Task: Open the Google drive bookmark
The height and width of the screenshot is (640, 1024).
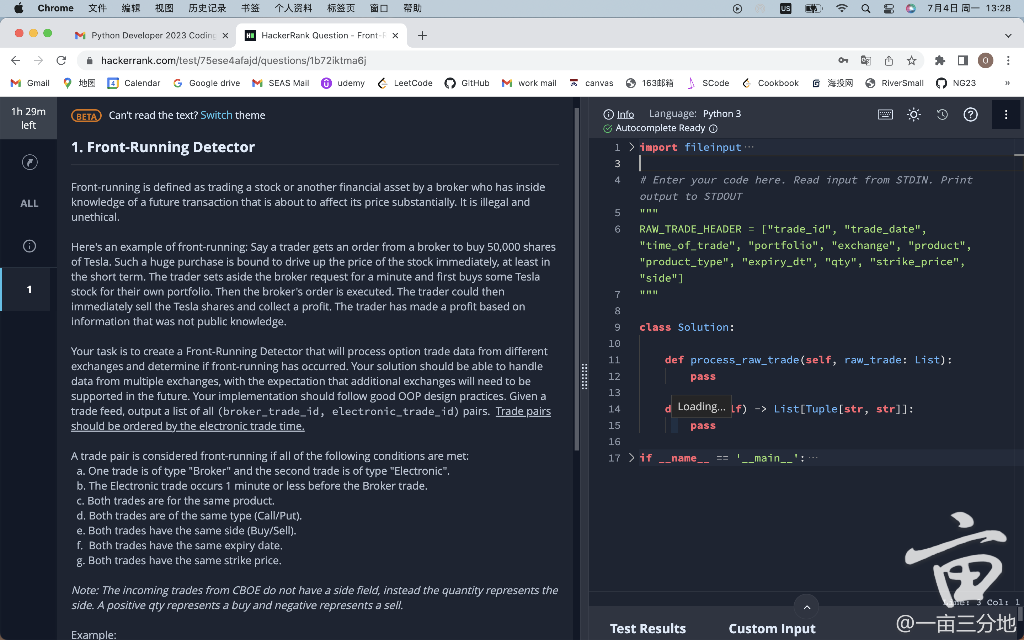Action: tap(206, 83)
